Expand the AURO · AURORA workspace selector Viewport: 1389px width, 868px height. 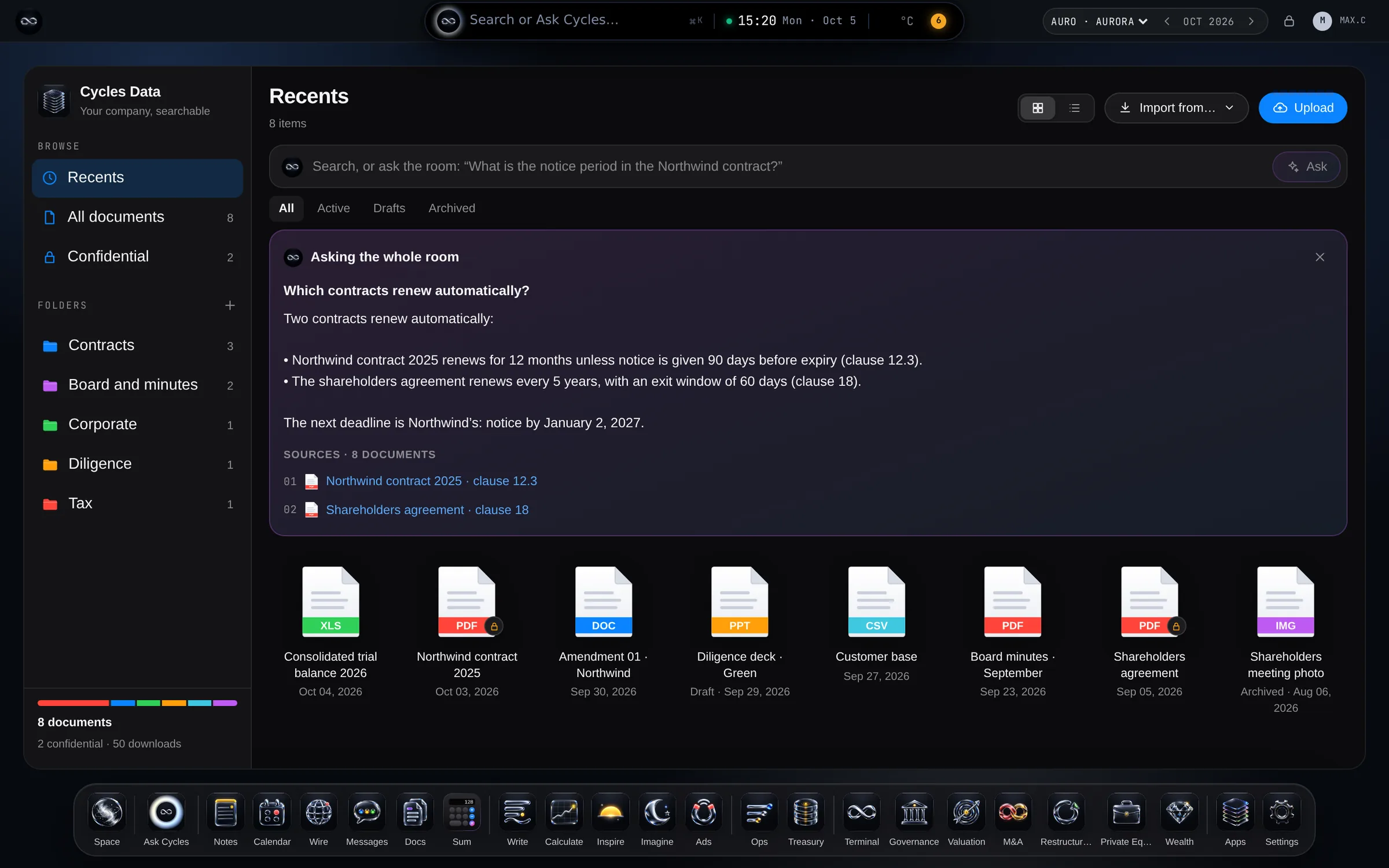tap(1099, 21)
